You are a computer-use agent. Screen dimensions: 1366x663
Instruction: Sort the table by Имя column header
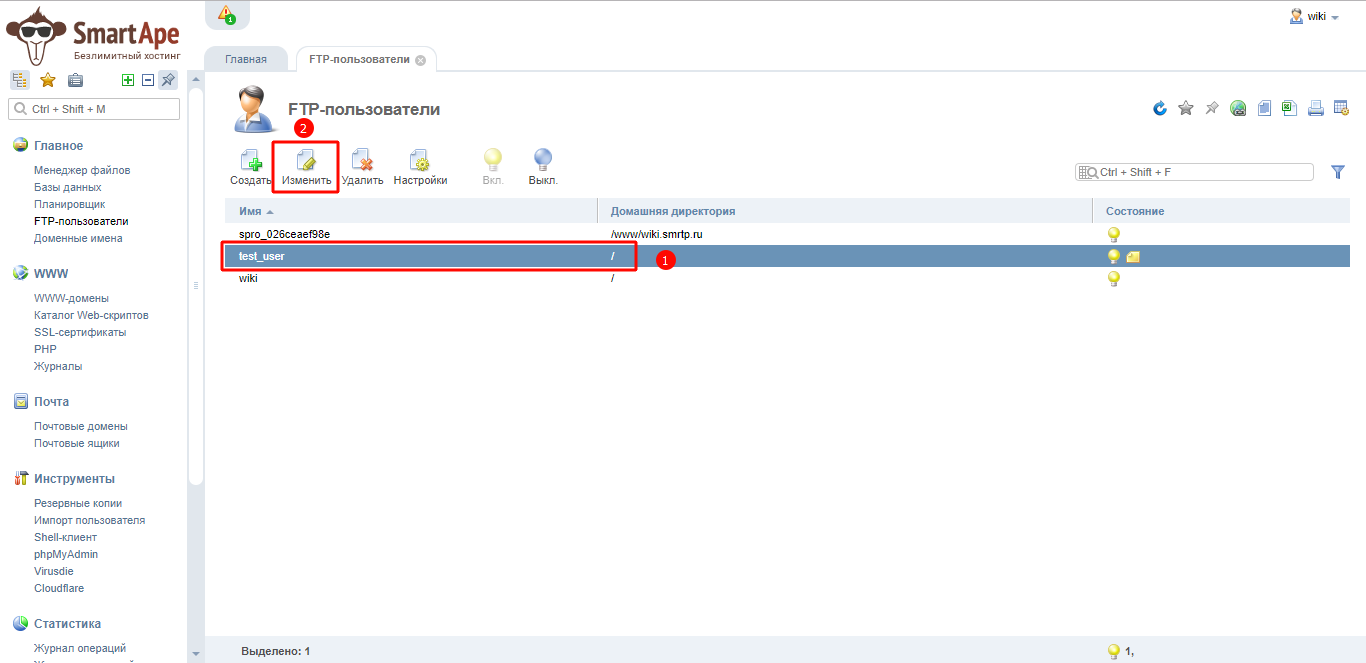pos(250,211)
